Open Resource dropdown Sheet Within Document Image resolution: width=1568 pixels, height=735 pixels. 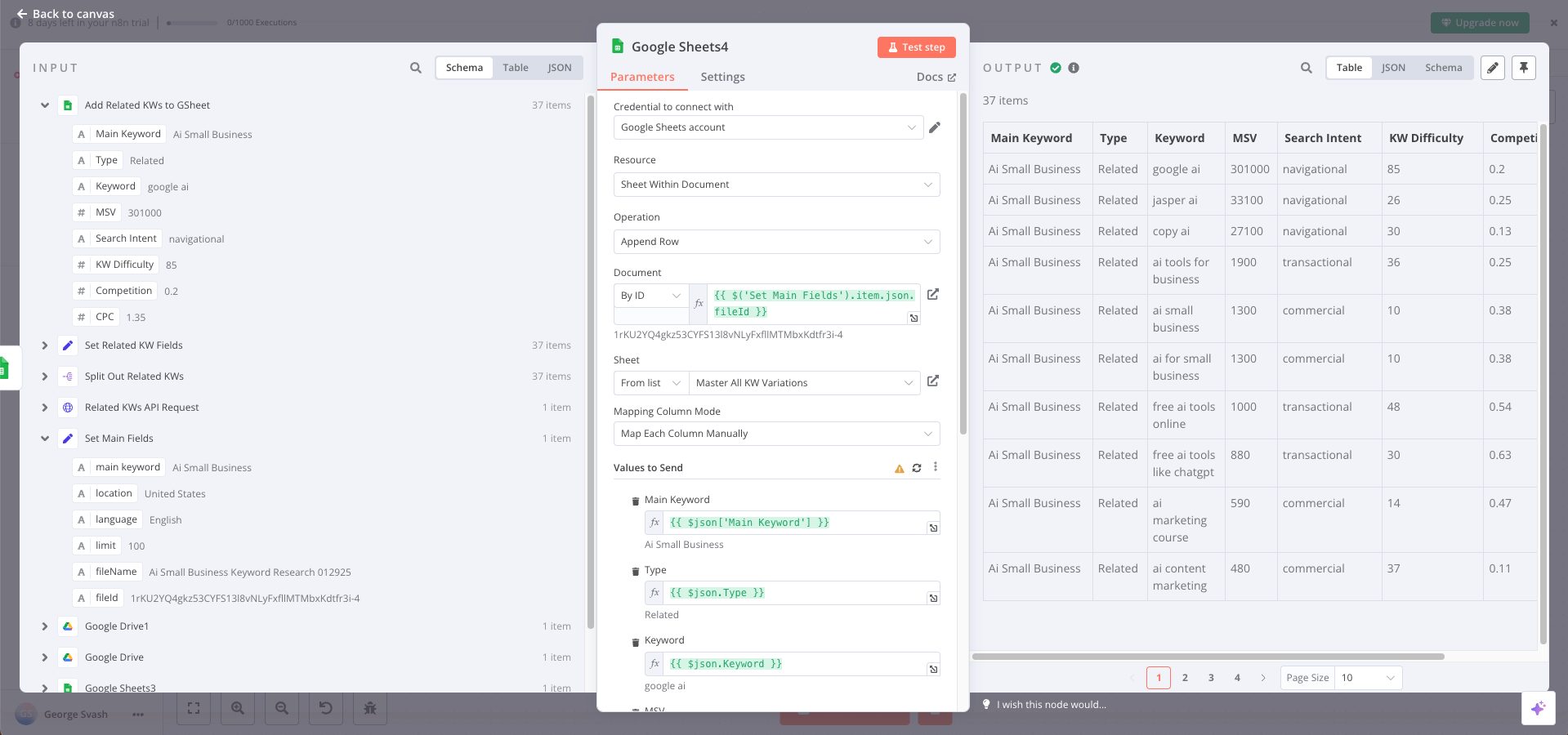pos(776,185)
